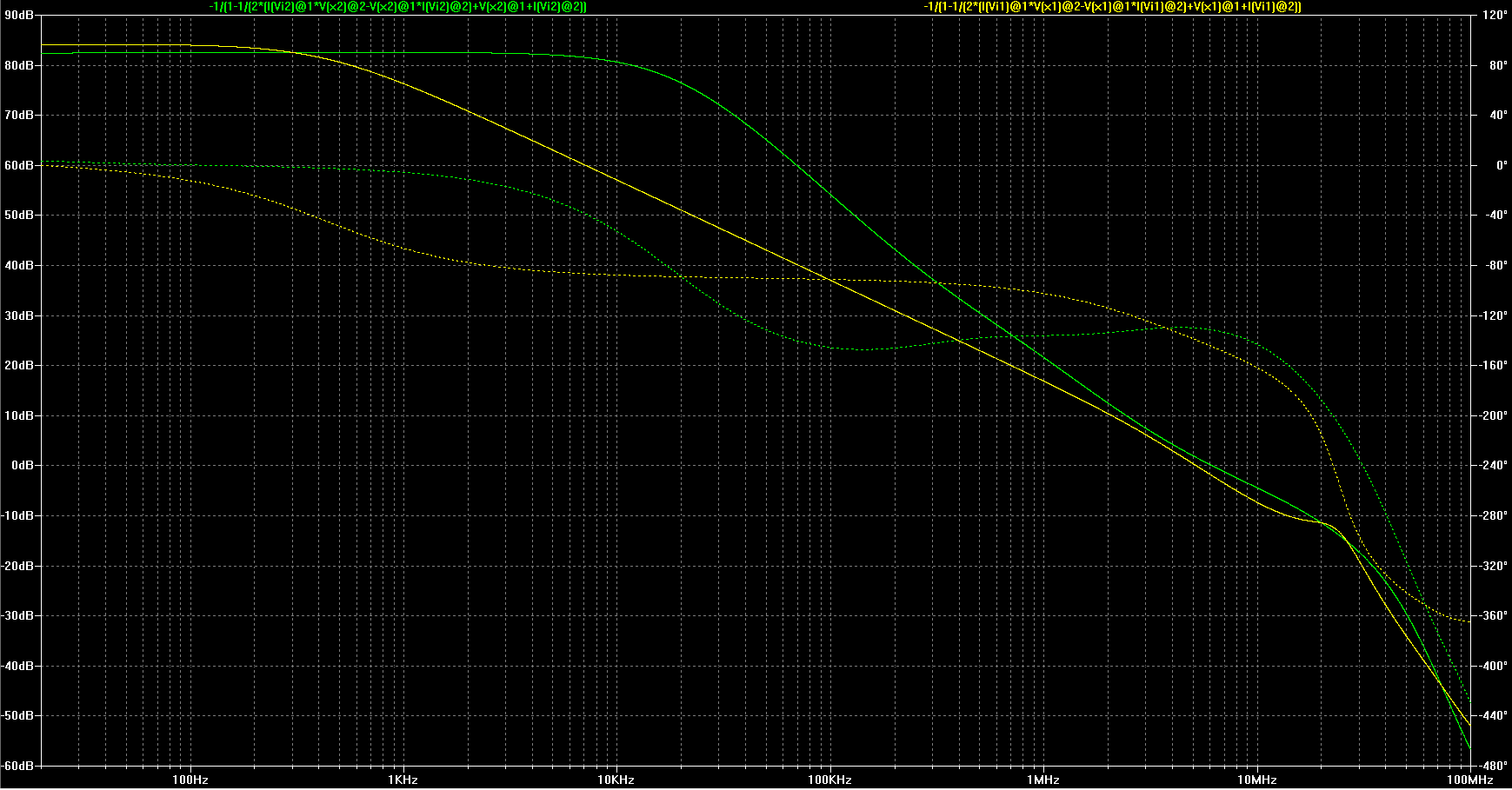Click the "-440°" phase axis label
The image size is (1512, 790).
[1495, 716]
